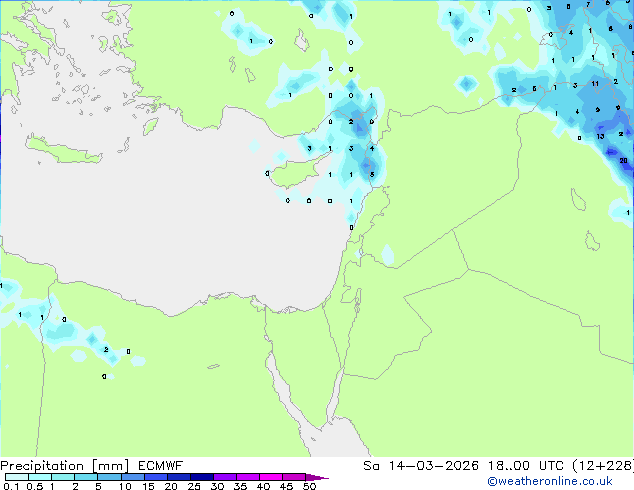Pick the dark navy swatch between 25 and 30
The width and height of the screenshot is (634, 490).
pos(201,477)
